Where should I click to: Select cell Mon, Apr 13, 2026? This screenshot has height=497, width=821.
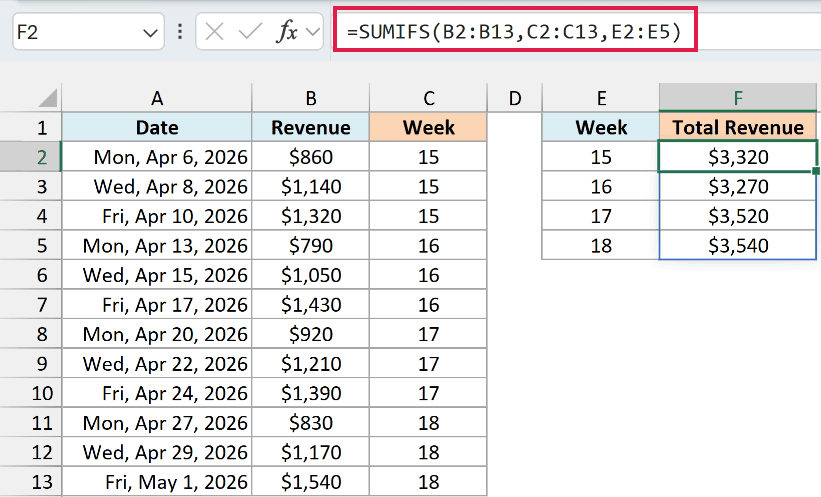[157, 246]
